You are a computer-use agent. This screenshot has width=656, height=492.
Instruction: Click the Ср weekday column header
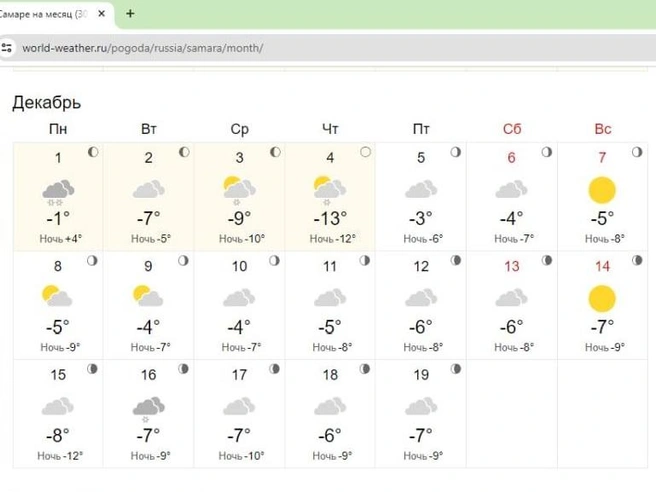coord(239,129)
